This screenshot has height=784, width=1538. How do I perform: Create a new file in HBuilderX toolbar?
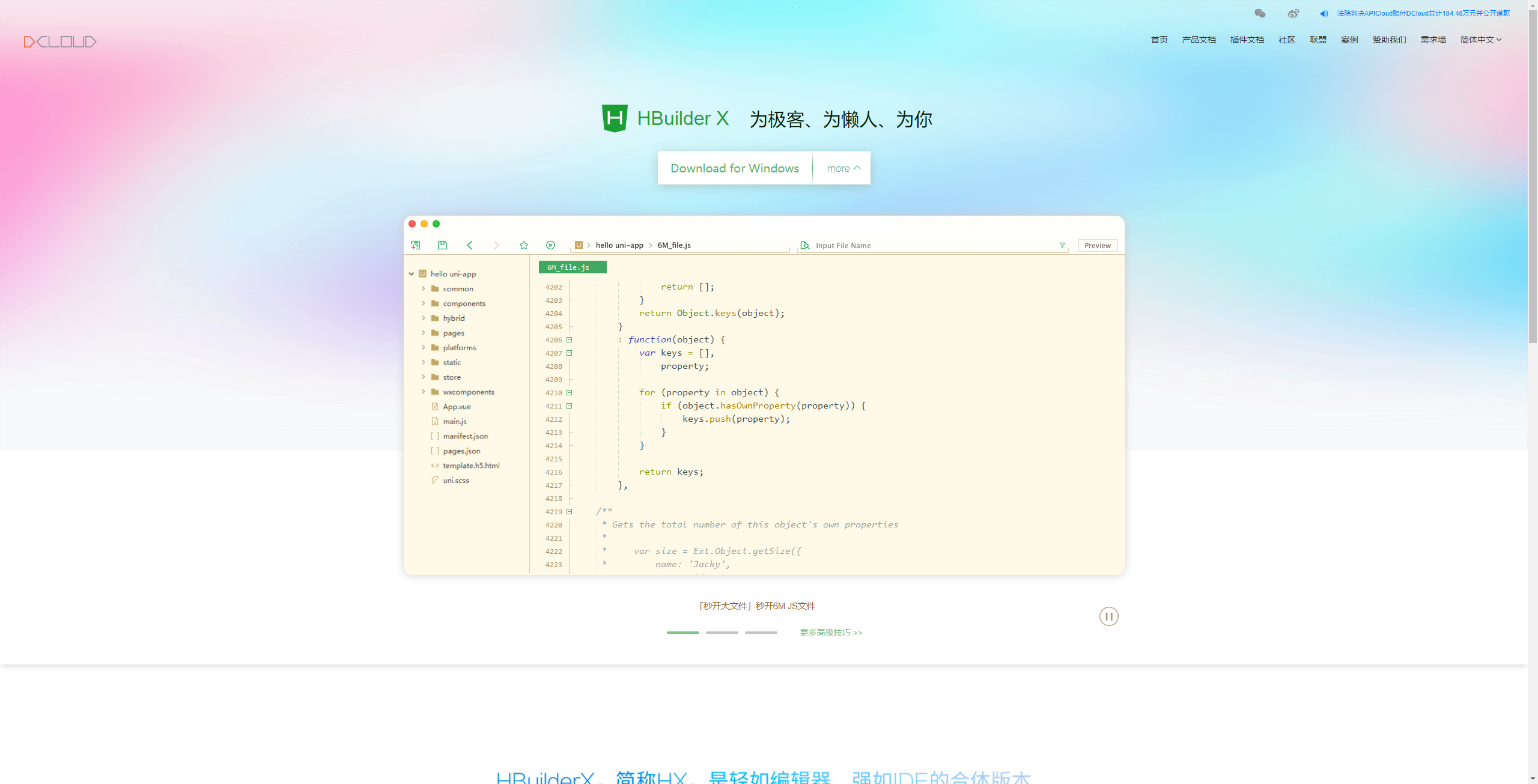tap(415, 245)
